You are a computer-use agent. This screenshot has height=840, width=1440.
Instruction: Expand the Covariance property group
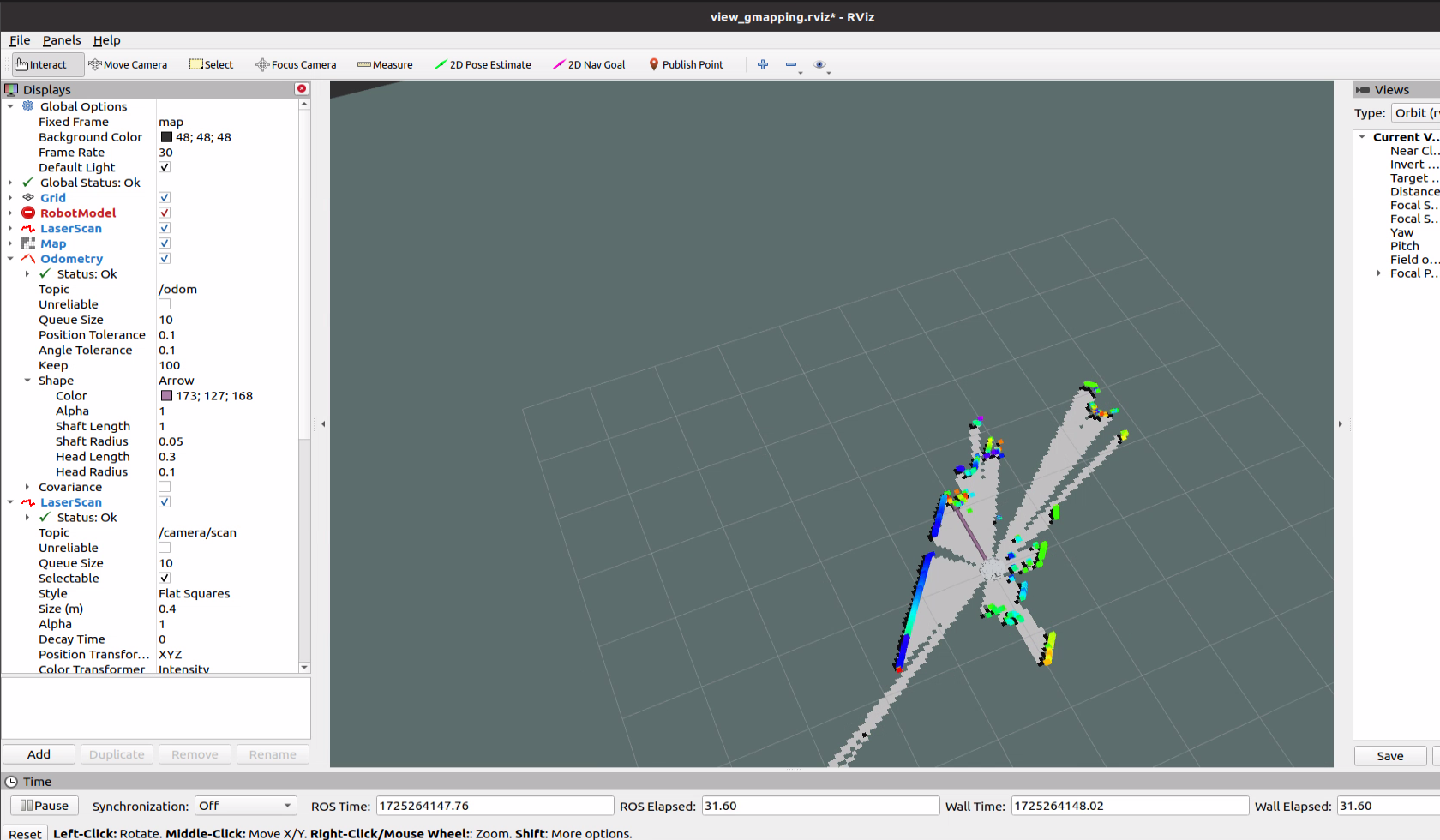pos(27,487)
